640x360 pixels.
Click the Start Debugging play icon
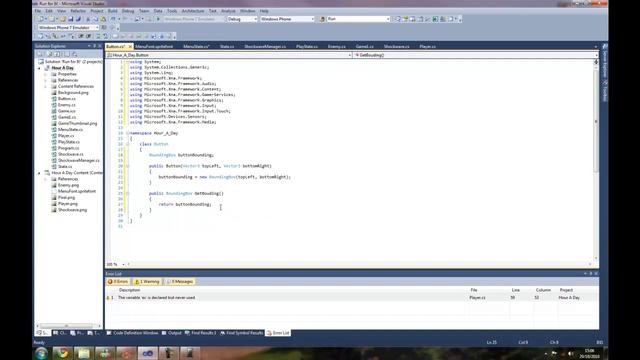[x=158, y=19]
